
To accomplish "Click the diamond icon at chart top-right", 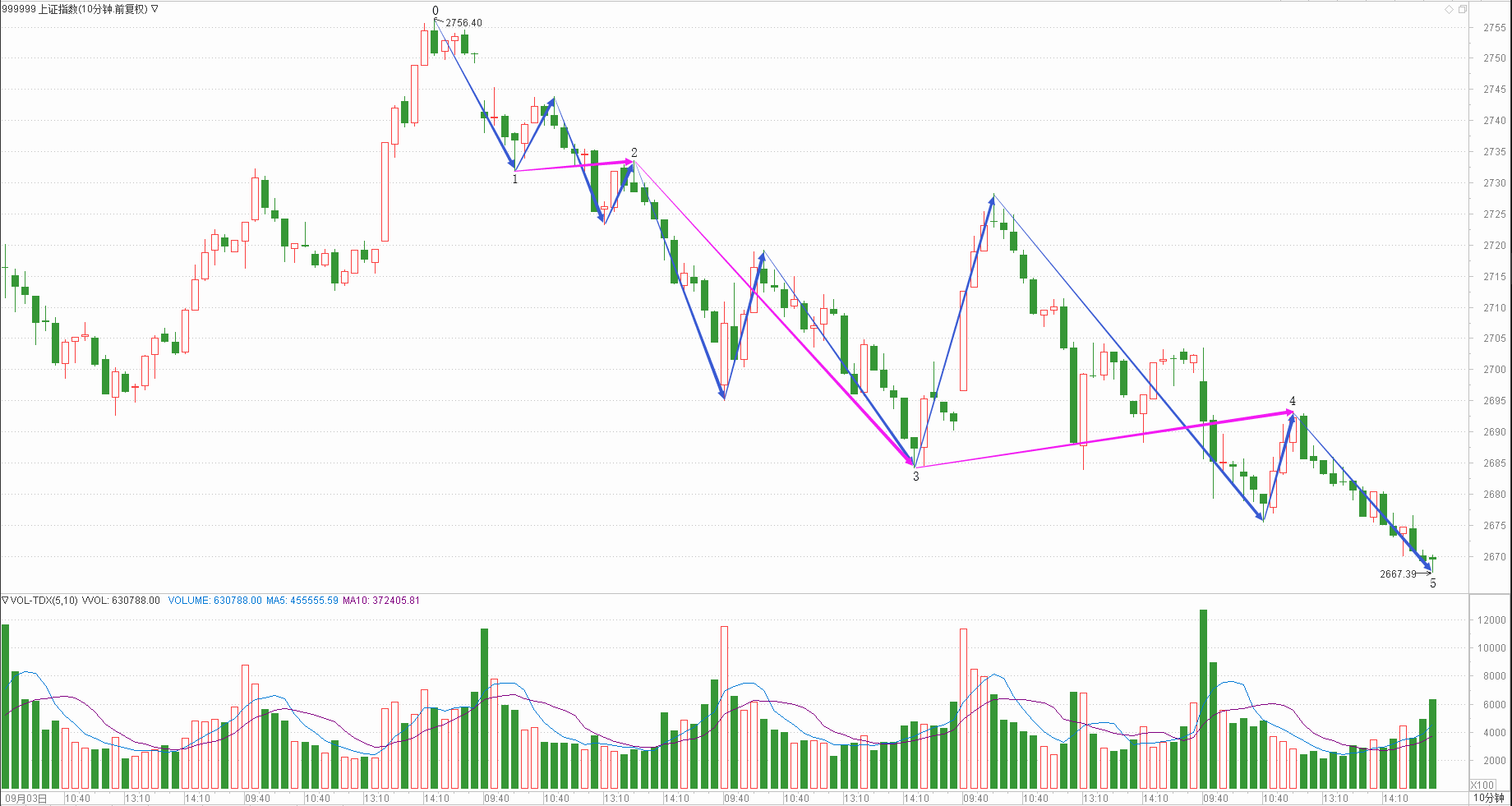I will (1449, 9).
